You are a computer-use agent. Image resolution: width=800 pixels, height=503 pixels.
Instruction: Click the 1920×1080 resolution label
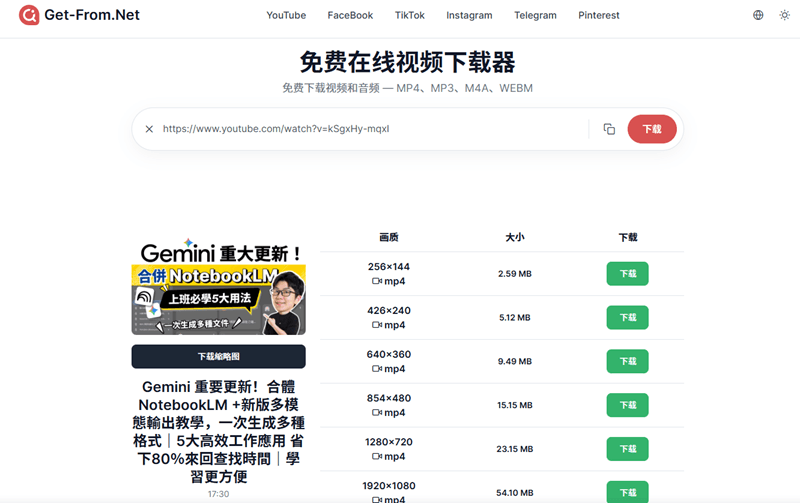(389, 486)
